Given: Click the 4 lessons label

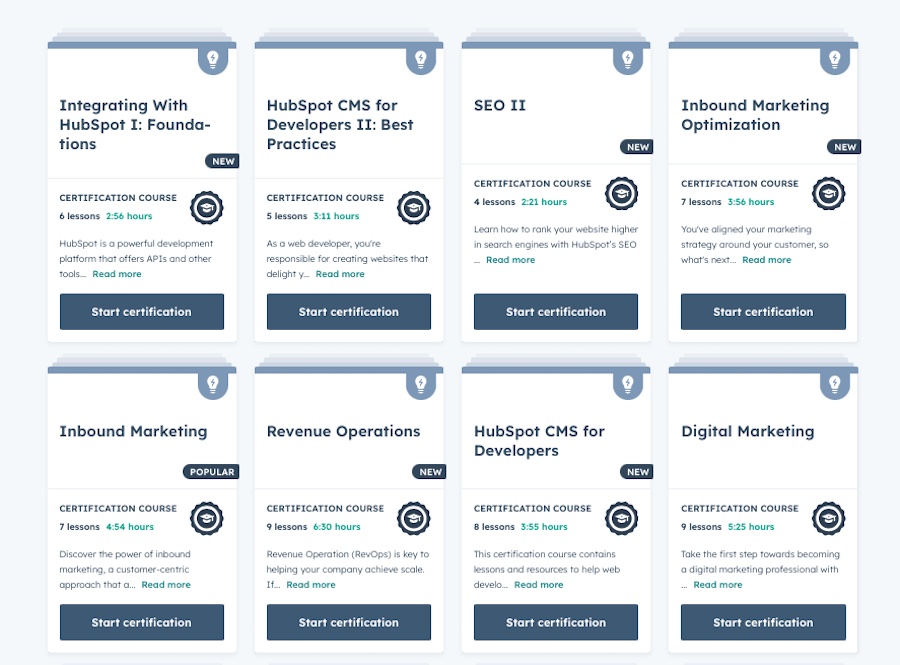Looking at the screenshot, I should coord(495,202).
